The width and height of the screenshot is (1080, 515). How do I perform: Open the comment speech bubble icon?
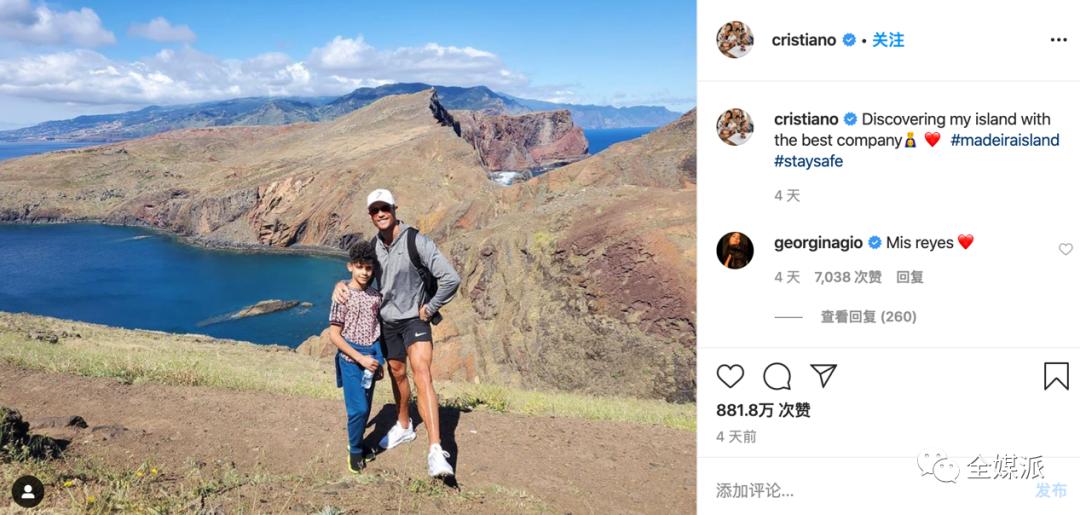(777, 376)
